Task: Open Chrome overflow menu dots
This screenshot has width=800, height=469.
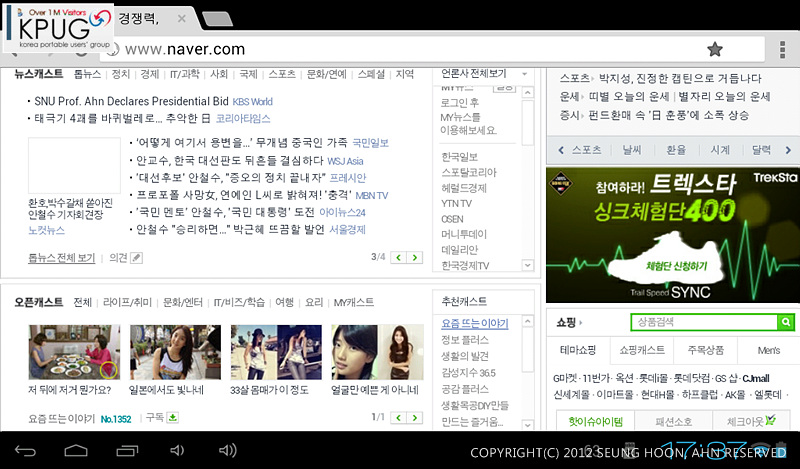Action: coord(782,50)
